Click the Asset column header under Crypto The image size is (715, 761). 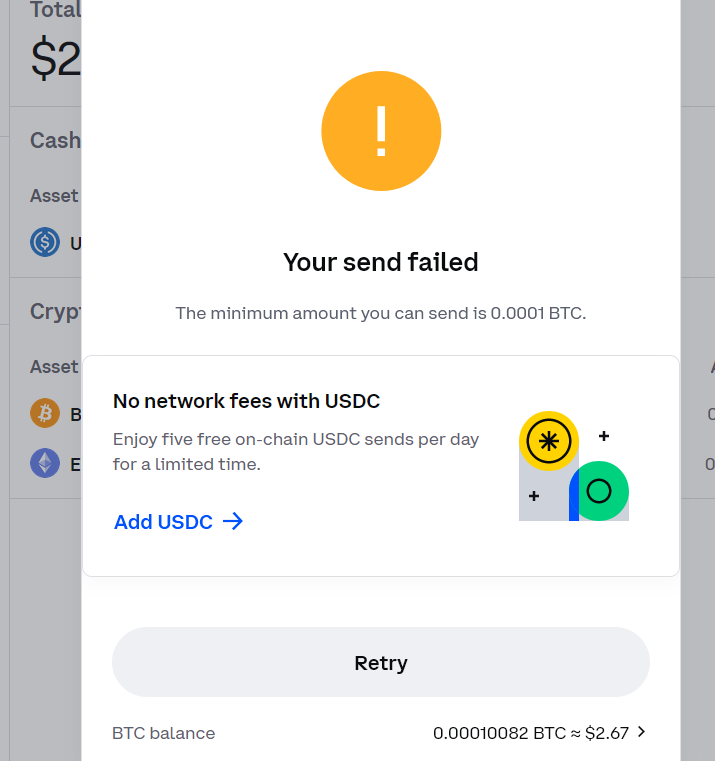coord(54,367)
